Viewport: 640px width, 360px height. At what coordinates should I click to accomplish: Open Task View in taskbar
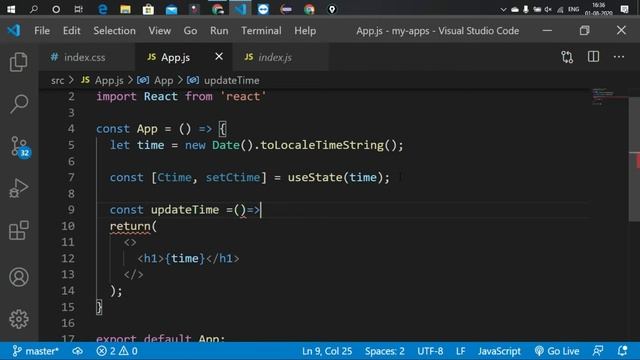pos(78,9)
